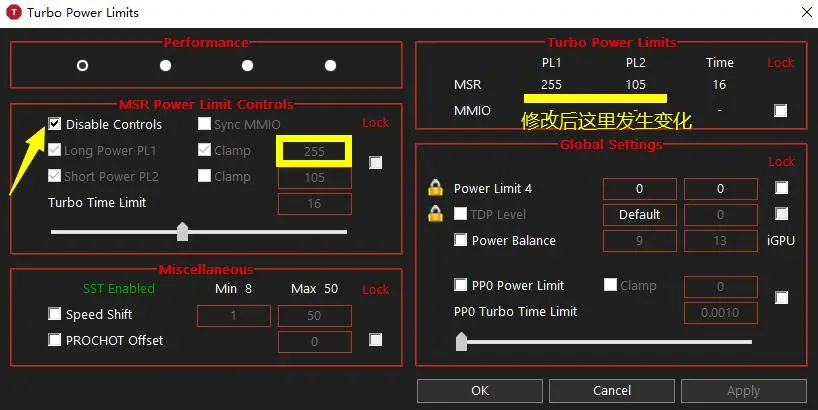Select the fourth Performance radio button
Viewport: 818px width, 410px height.
330,65
